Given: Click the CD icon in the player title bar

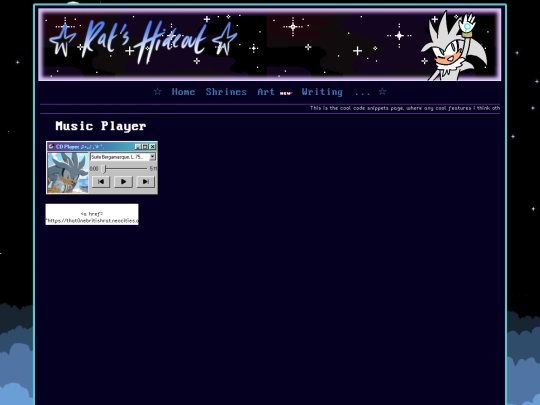Looking at the screenshot, I should tap(51, 146).
